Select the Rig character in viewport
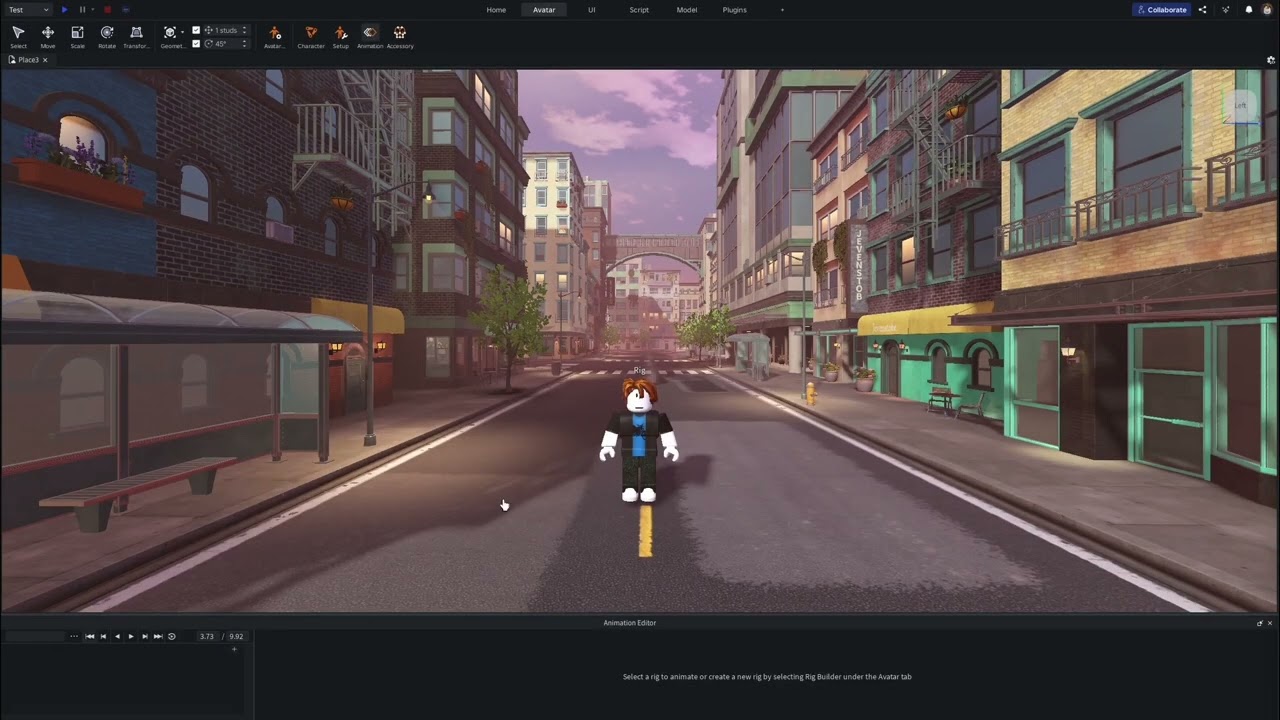The image size is (1280, 720). [639, 441]
